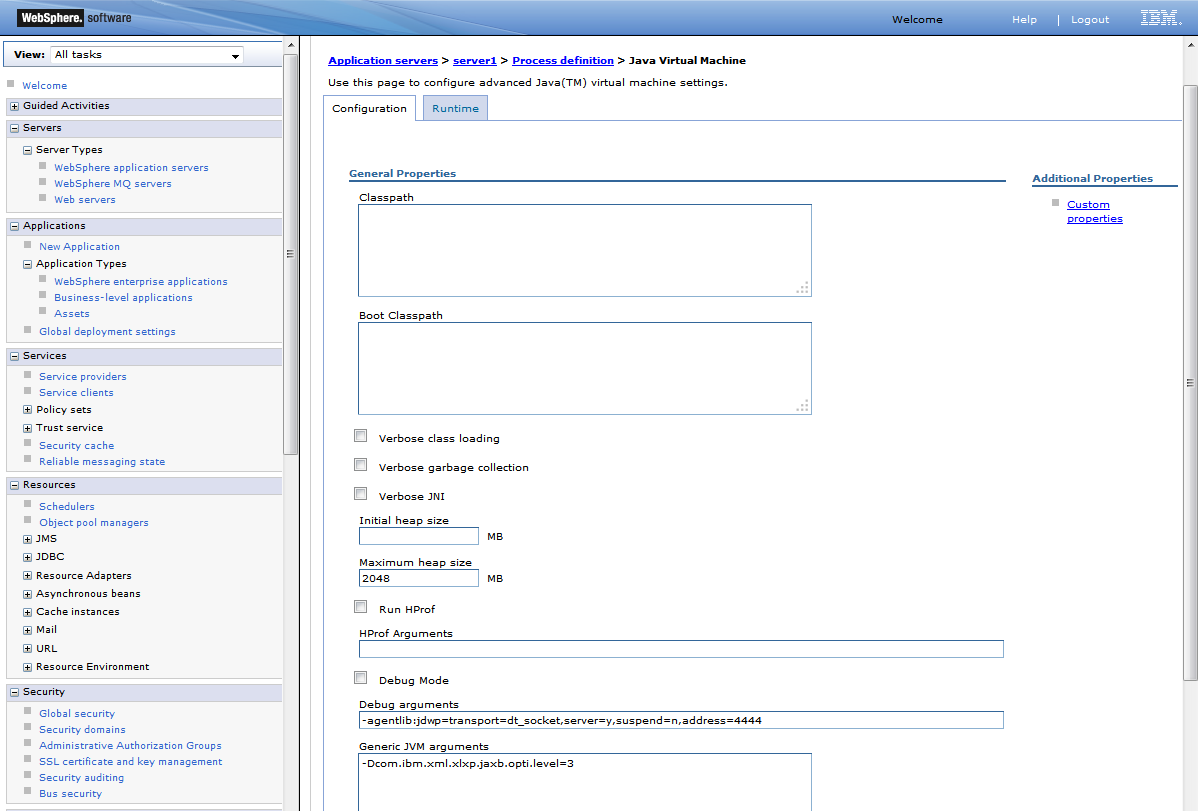The width and height of the screenshot is (1198, 811).
Task: Open WebSphere application servers link
Action: pos(131,167)
